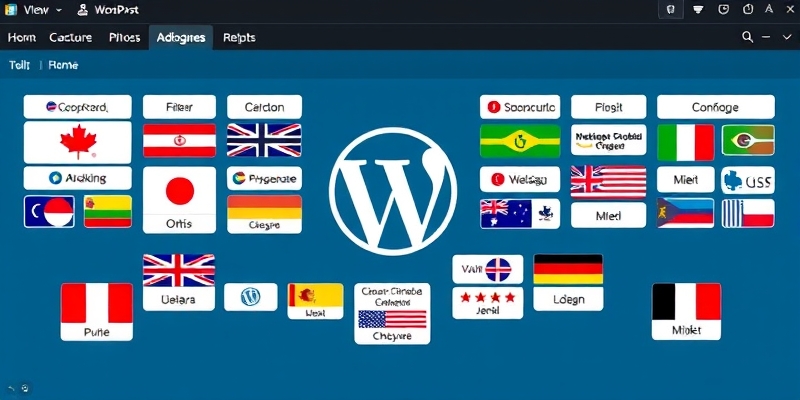The height and width of the screenshot is (400, 800).
Task: Click the Union Jack above Uelara
Action: click(179, 270)
